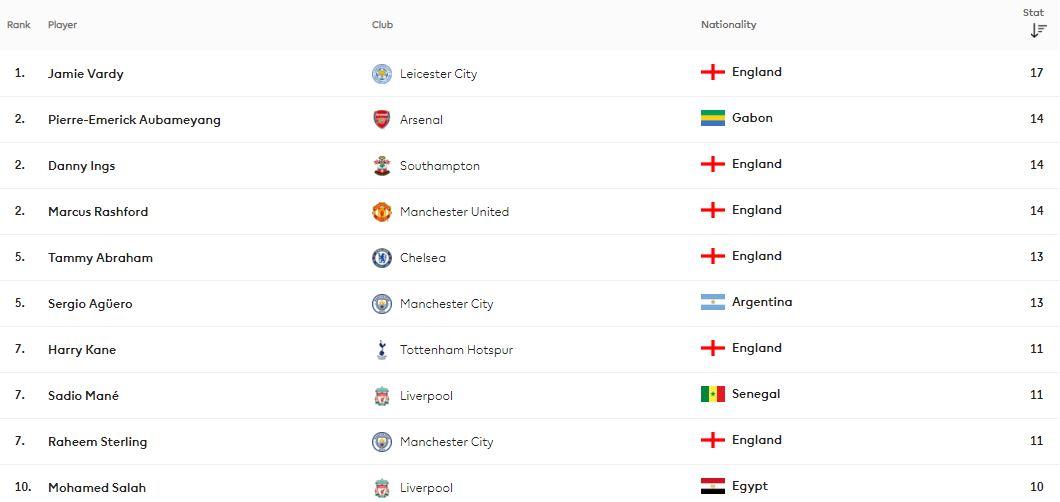Open Jamie Vardy player profile
Viewport: 1060px width, 502px height.
tap(86, 74)
